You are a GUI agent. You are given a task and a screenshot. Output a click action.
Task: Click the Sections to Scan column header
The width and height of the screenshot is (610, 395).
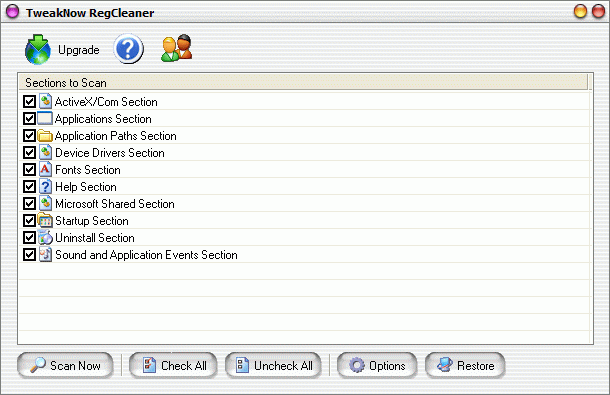pos(303,83)
